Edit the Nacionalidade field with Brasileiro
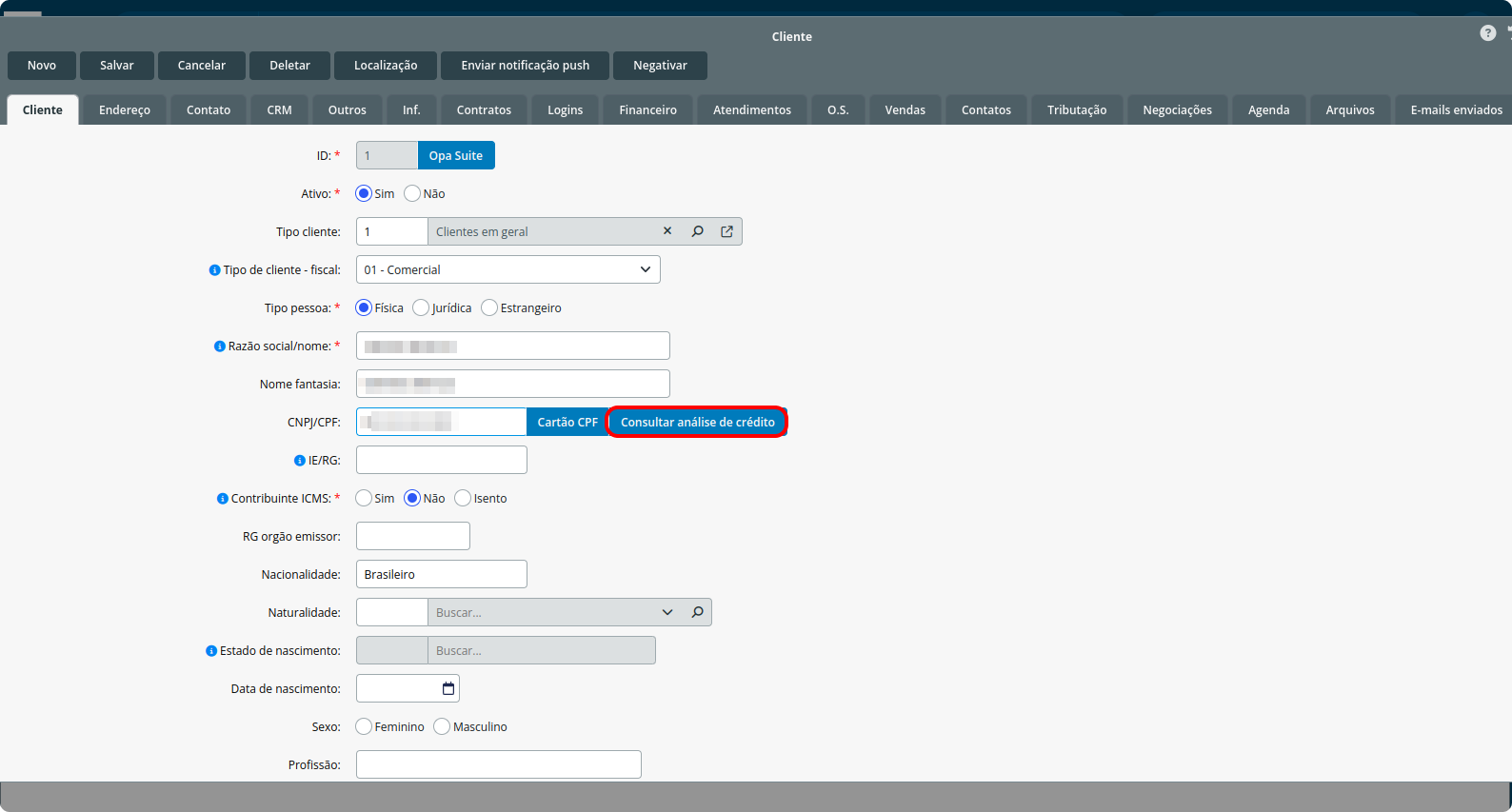This screenshot has height=812, width=1512. click(442, 574)
